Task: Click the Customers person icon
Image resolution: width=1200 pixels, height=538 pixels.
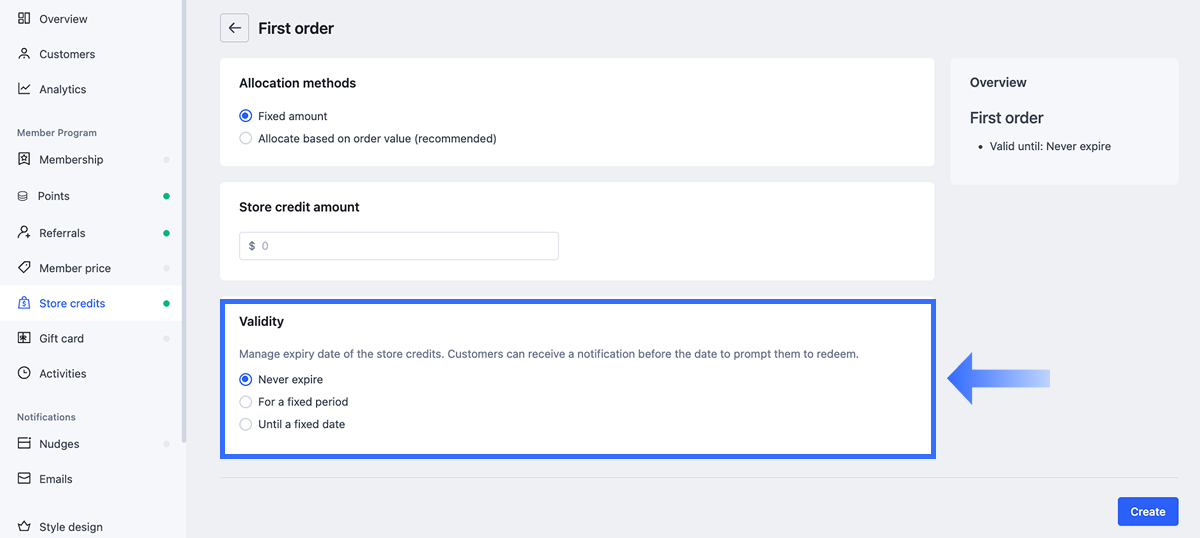Action: [24, 54]
